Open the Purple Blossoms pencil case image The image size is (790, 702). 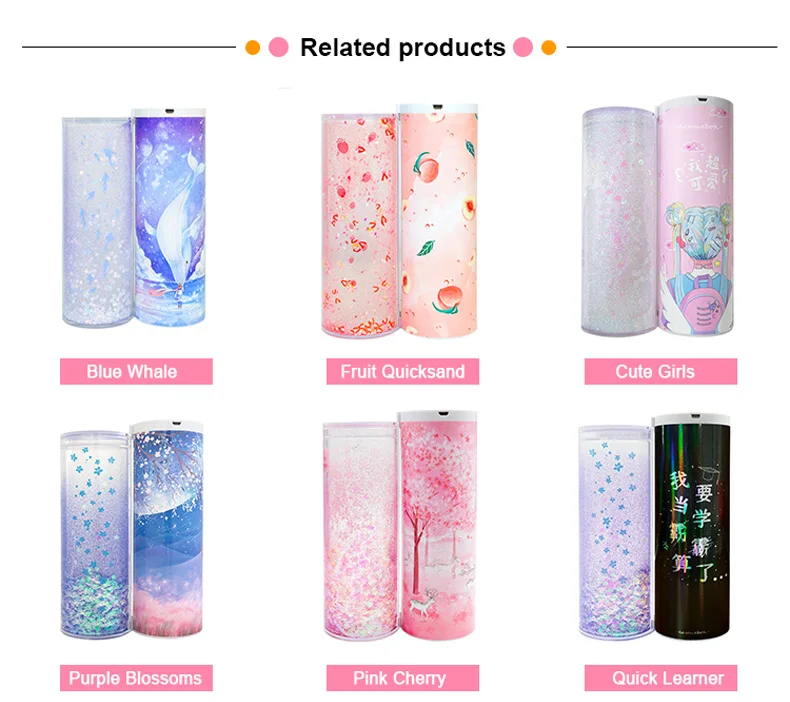pyautogui.click(x=132, y=529)
